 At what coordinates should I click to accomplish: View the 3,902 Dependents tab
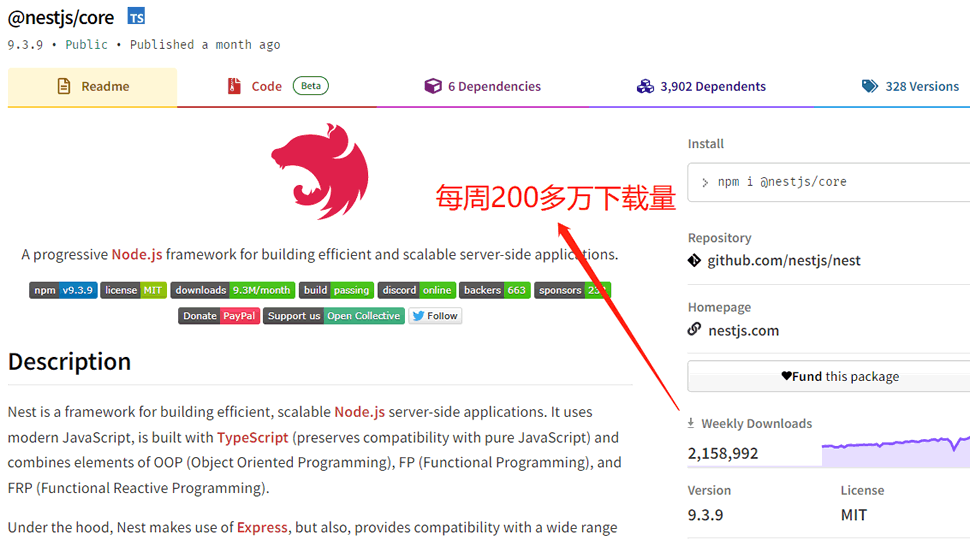(701, 87)
